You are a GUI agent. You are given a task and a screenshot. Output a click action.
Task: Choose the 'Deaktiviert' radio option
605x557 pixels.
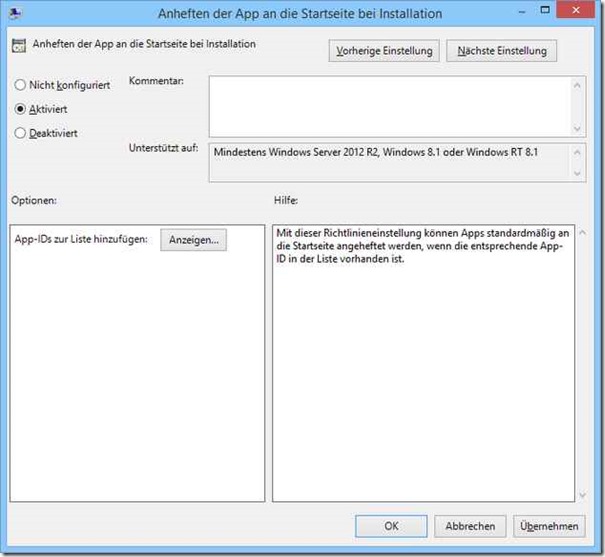pyautogui.click(x=20, y=133)
